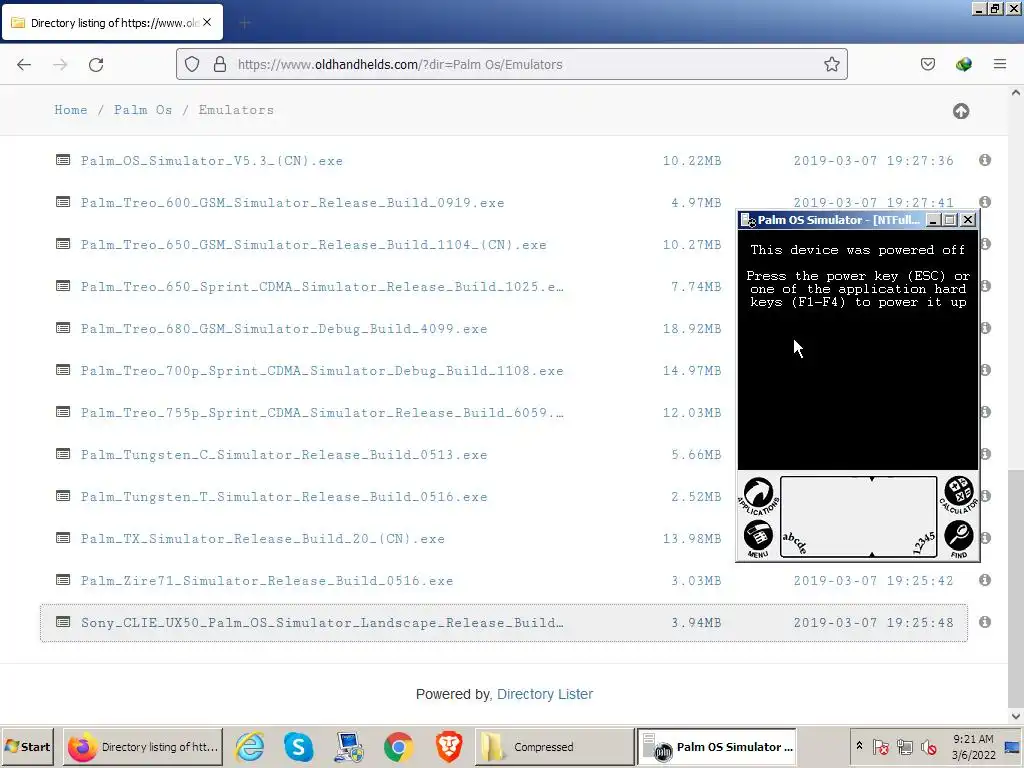The image size is (1024, 768).
Task: Switch to Firefox taskbar button
Action: coord(143,746)
